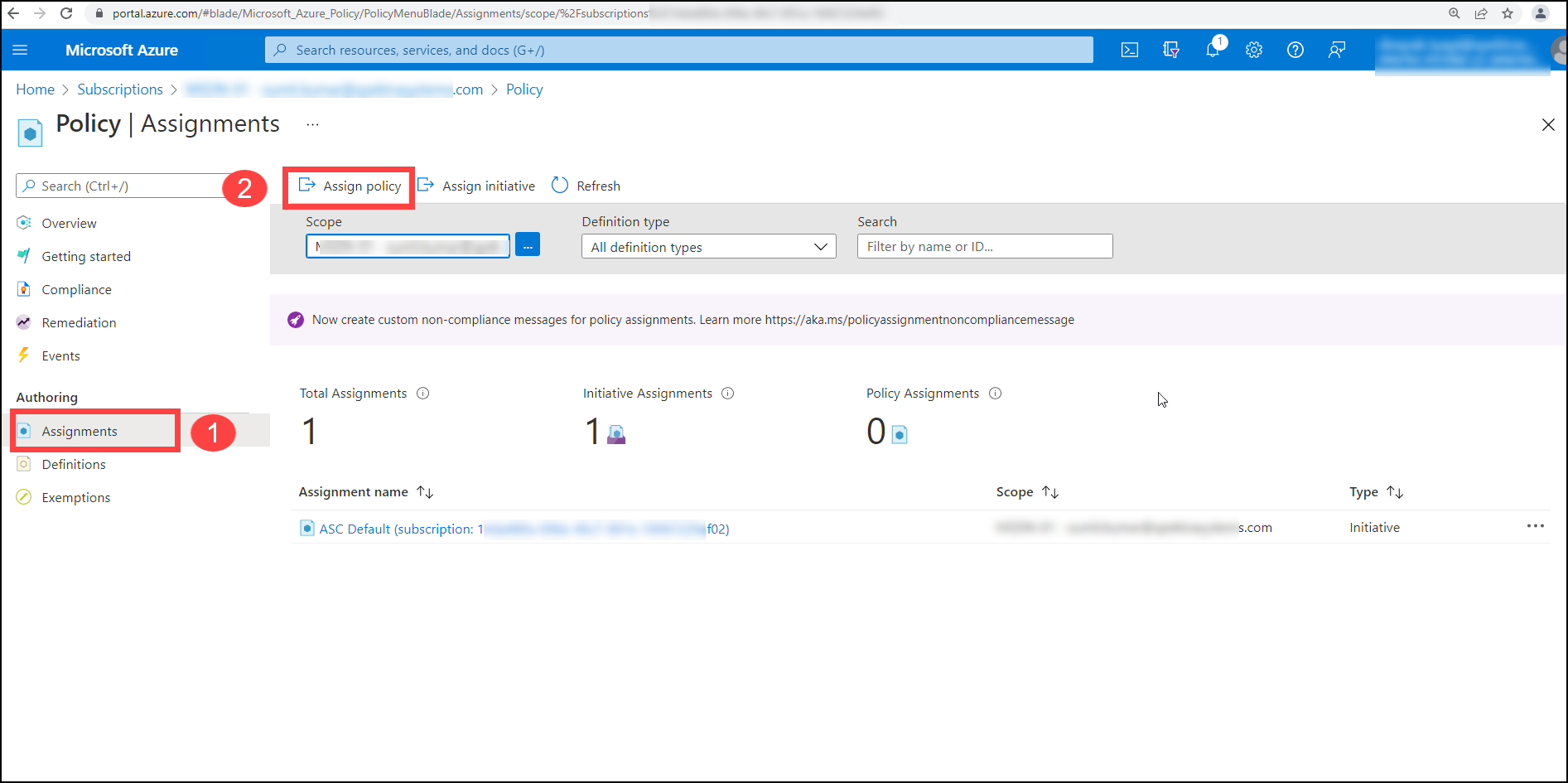Image resolution: width=1568 pixels, height=783 pixels.
Task: Open browser profile avatar
Action: [x=1541, y=13]
